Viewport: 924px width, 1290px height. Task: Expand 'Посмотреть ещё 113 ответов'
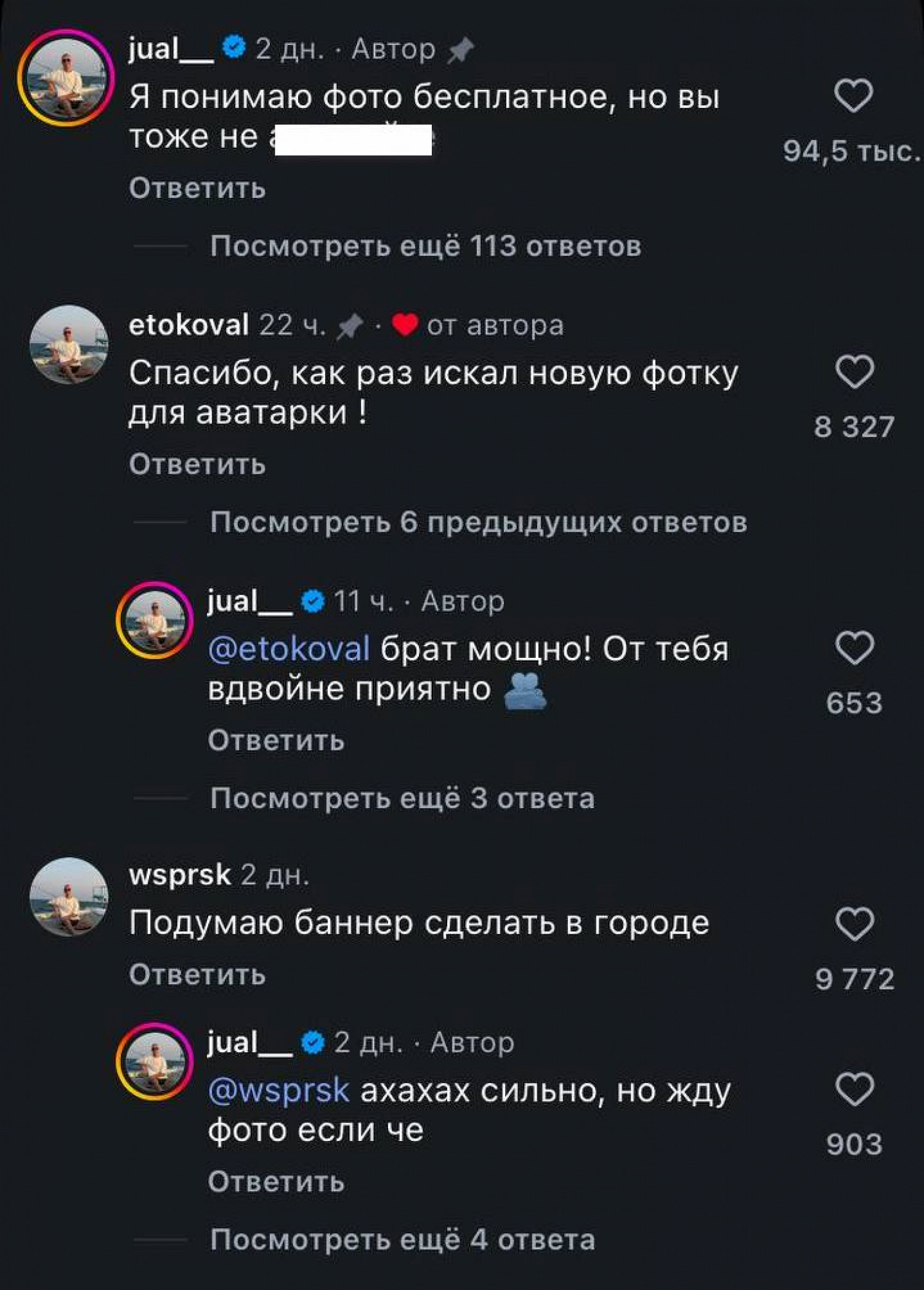426,246
